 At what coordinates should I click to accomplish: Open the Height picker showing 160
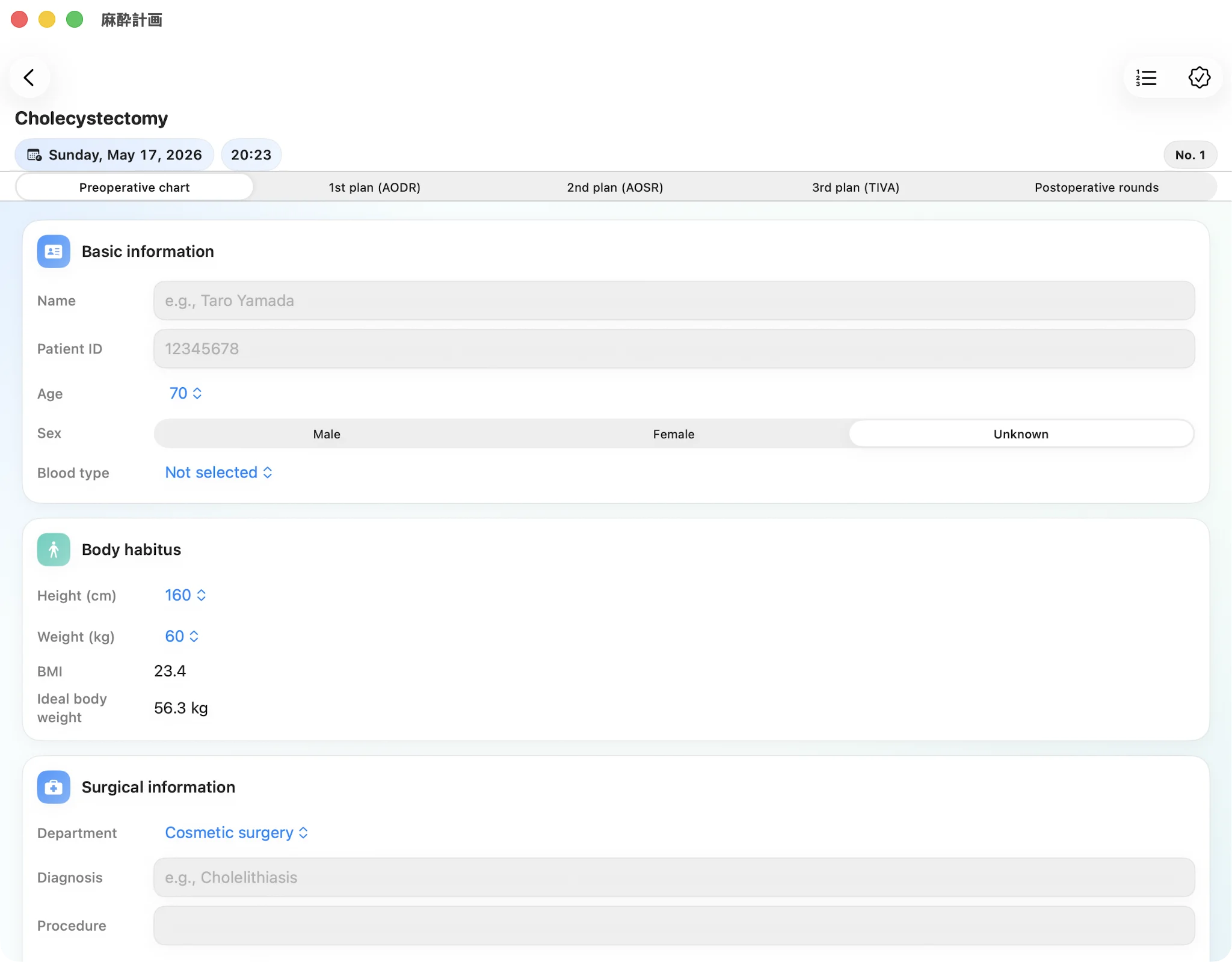pos(185,595)
